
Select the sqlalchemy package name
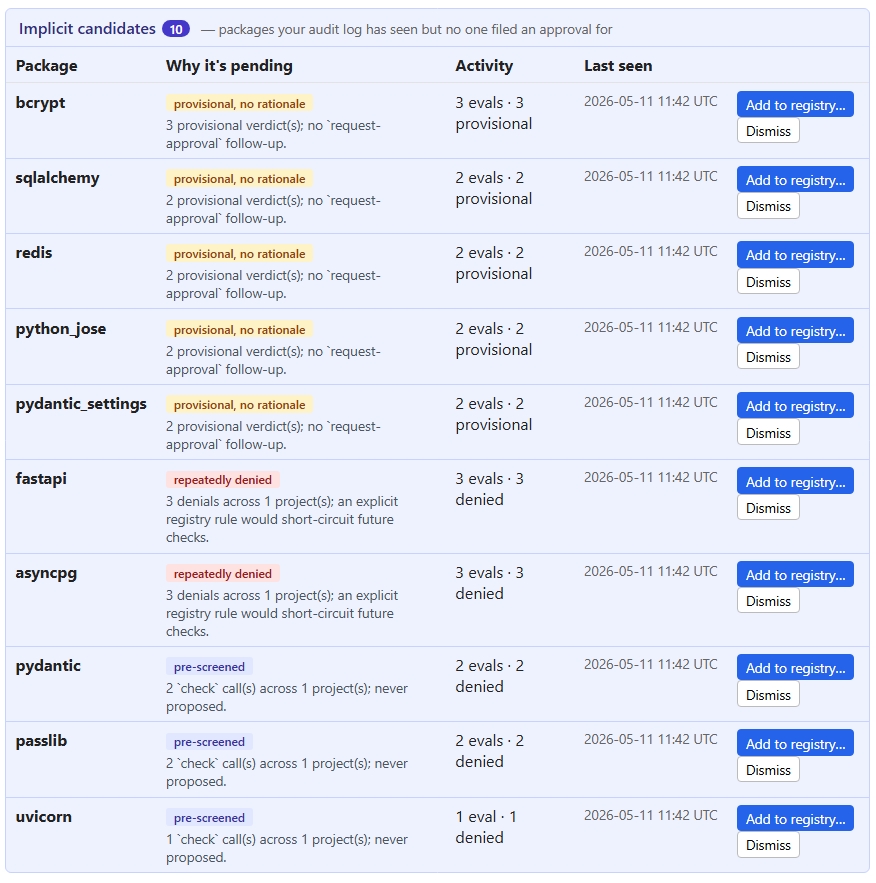pos(57,178)
